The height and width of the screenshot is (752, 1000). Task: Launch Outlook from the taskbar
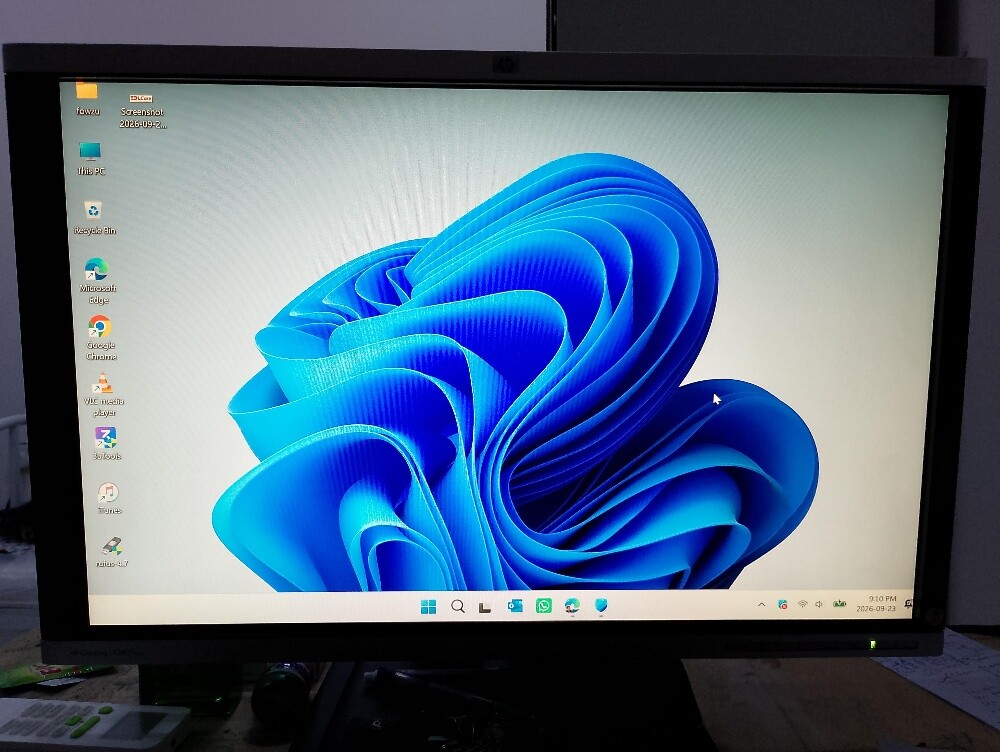(515, 605)
